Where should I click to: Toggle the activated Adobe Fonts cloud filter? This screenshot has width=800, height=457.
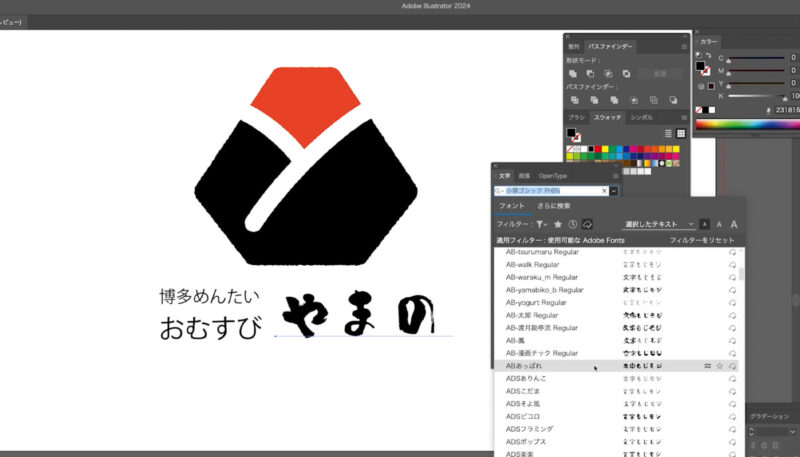[587, 224]
